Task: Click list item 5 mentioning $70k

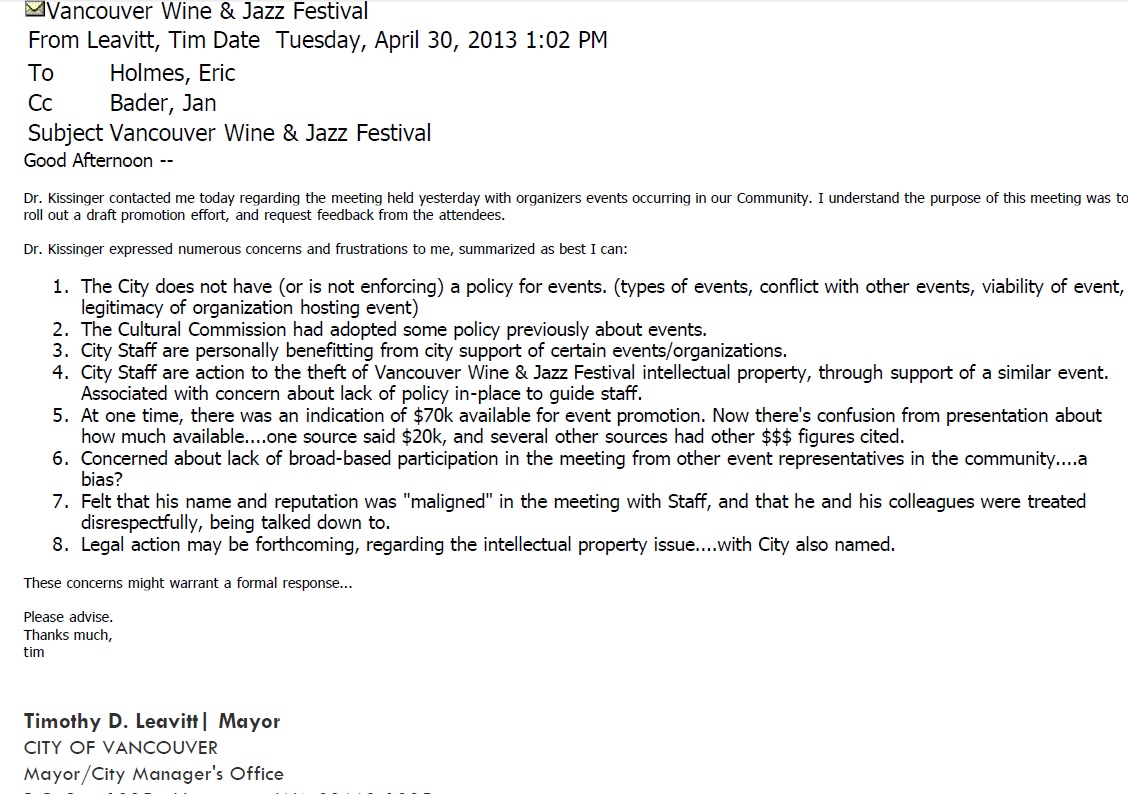Action: tap(577, 426)
